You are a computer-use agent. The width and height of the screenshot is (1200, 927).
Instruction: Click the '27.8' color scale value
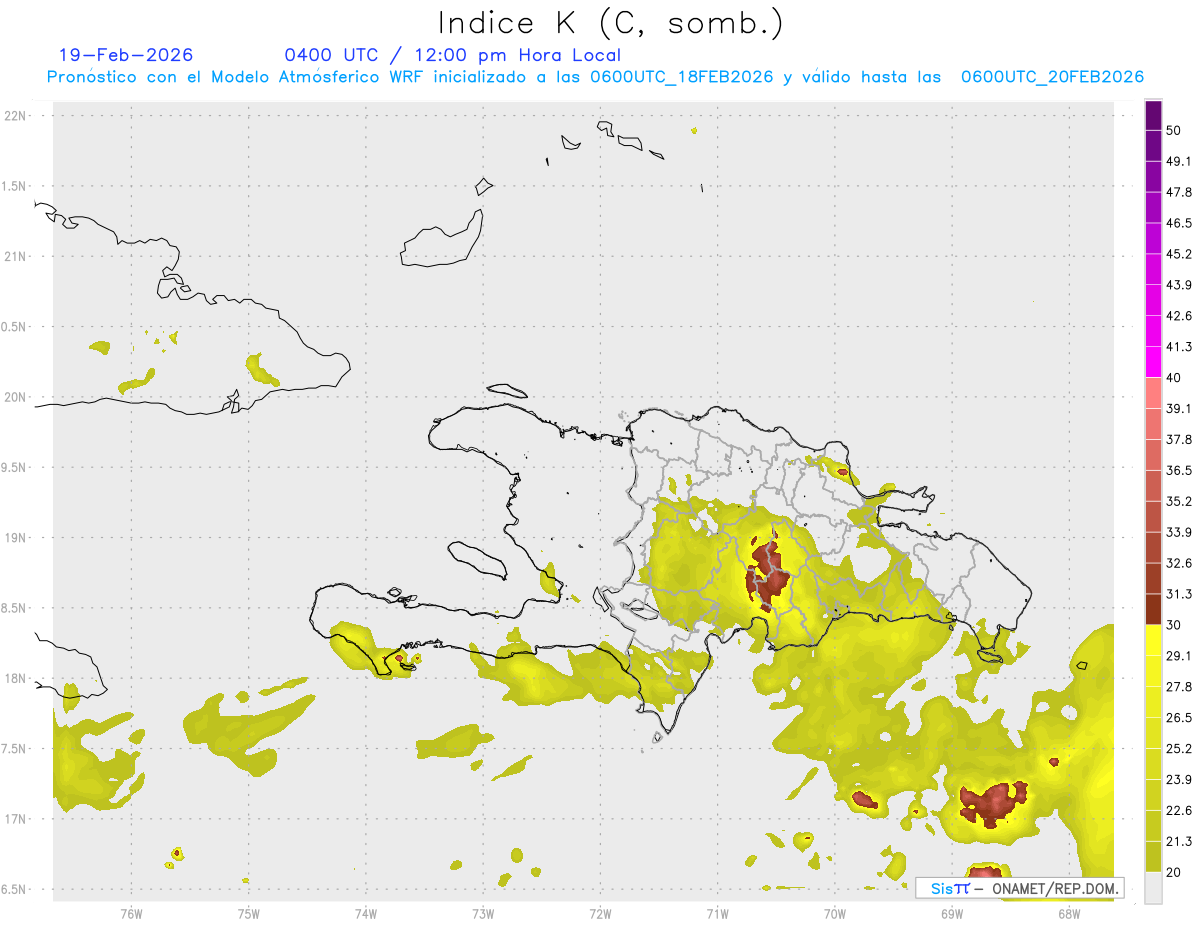tap(1178, 687)
